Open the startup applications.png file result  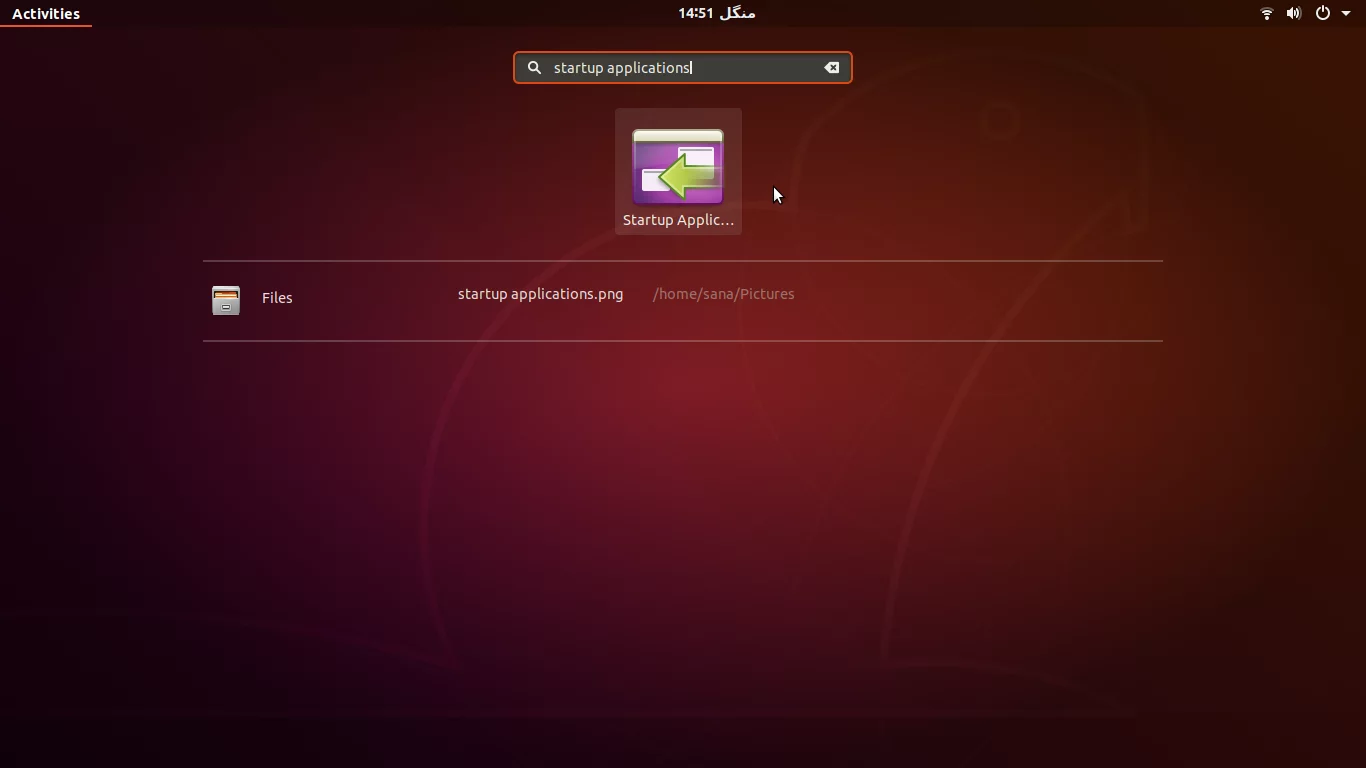pyautogui.click(x=540, y=294)
